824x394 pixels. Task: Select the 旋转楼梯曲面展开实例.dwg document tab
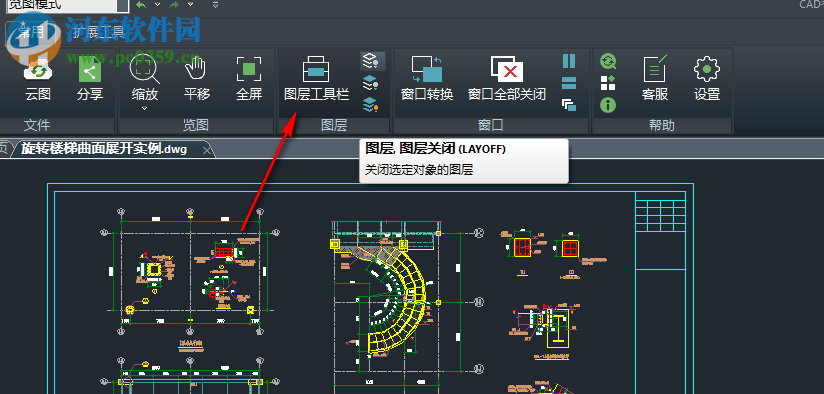tap(104, 149)
